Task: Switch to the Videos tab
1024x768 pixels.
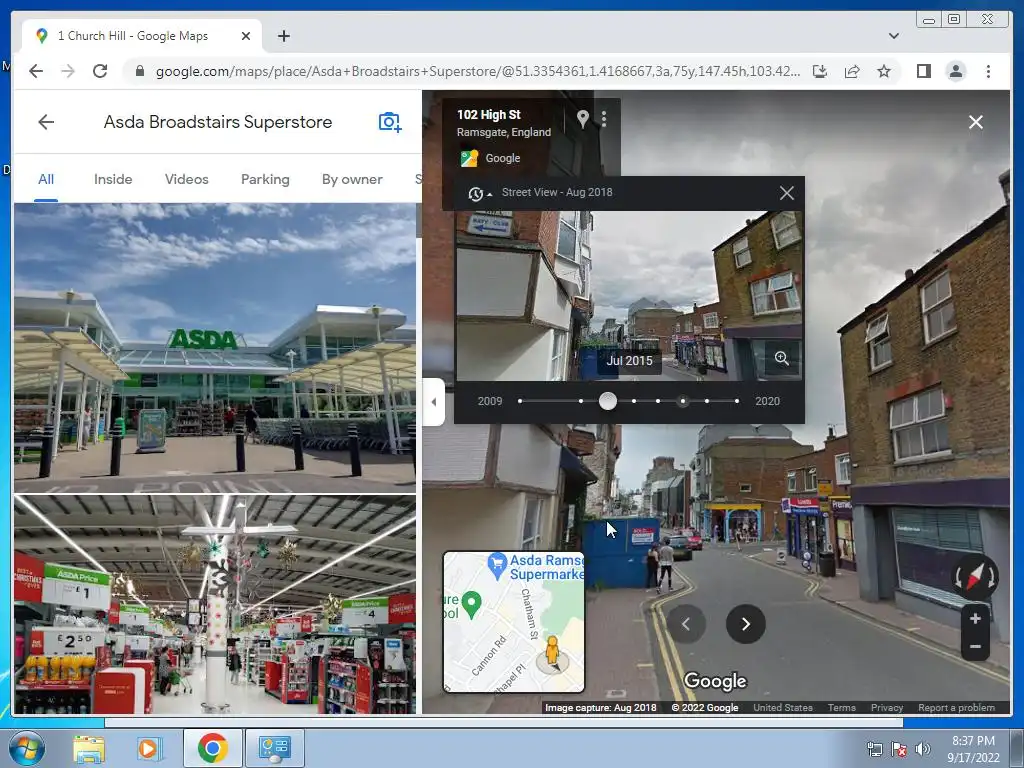Action: pos(186,180)
